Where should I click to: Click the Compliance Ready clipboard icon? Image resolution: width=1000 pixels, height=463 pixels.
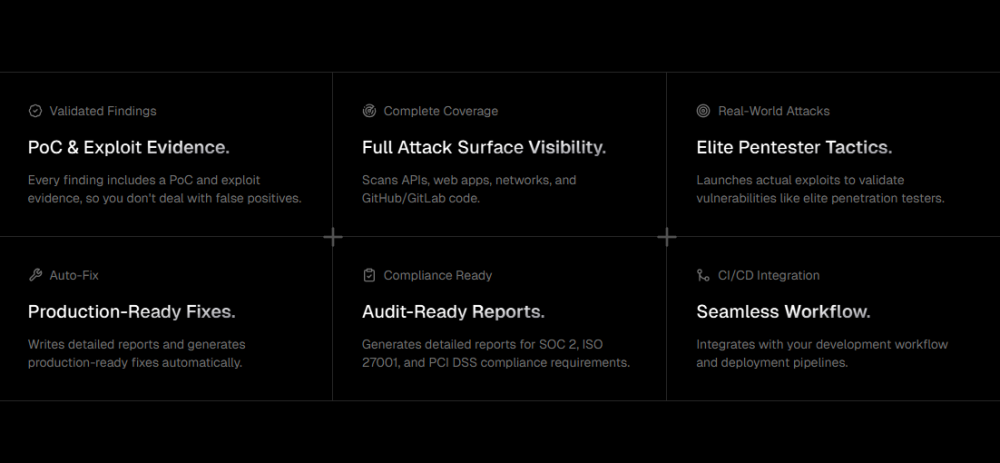[369, 275]
